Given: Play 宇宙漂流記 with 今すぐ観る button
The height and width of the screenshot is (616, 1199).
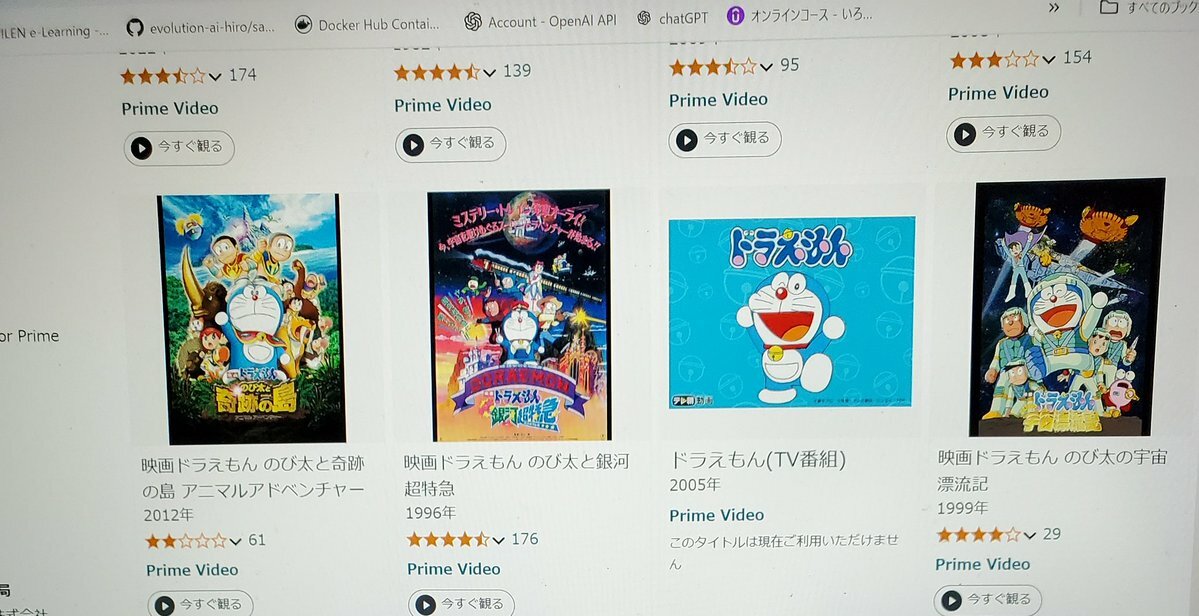Looking at the screenshot, I should 987,600.
